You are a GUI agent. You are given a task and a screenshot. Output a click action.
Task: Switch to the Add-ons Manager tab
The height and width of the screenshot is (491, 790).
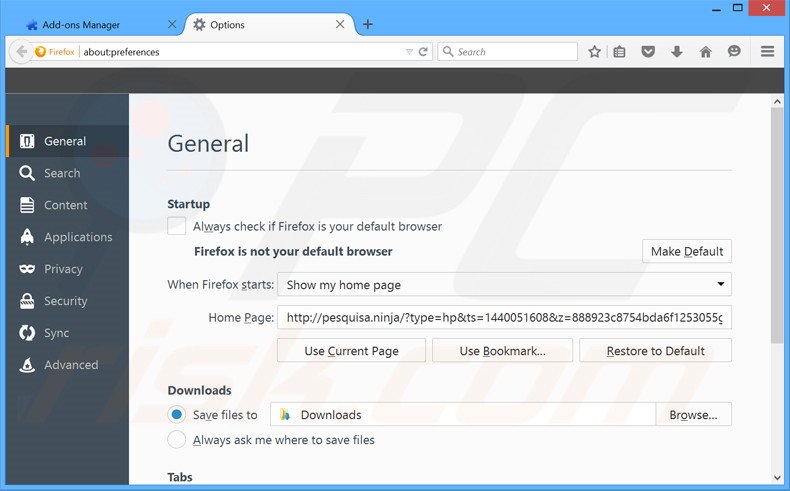tap(88, 24)
